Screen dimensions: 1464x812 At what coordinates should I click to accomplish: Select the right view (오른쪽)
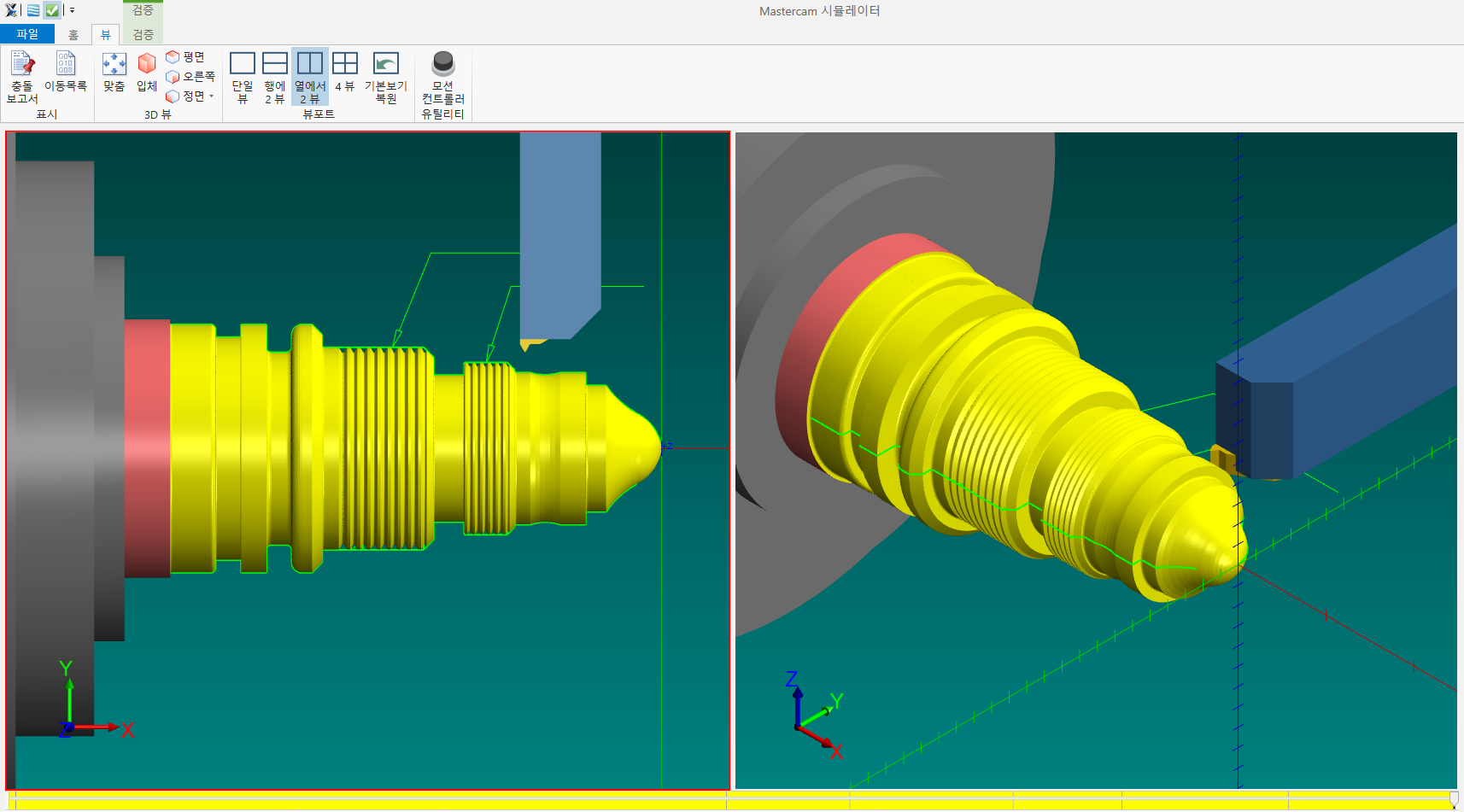click(190, 76)
